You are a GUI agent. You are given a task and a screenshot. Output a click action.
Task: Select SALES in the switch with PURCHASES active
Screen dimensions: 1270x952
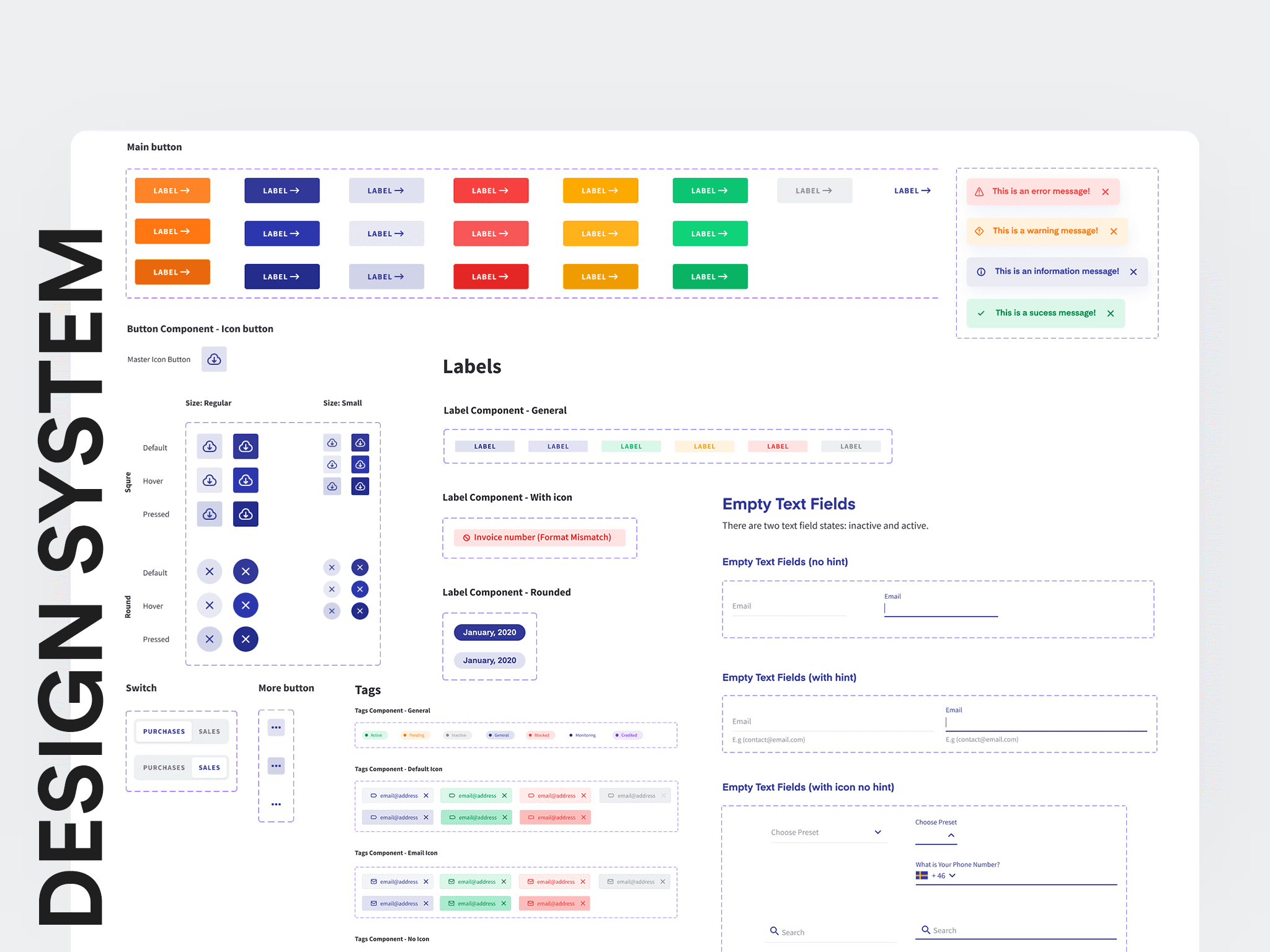tap(210, 732)
